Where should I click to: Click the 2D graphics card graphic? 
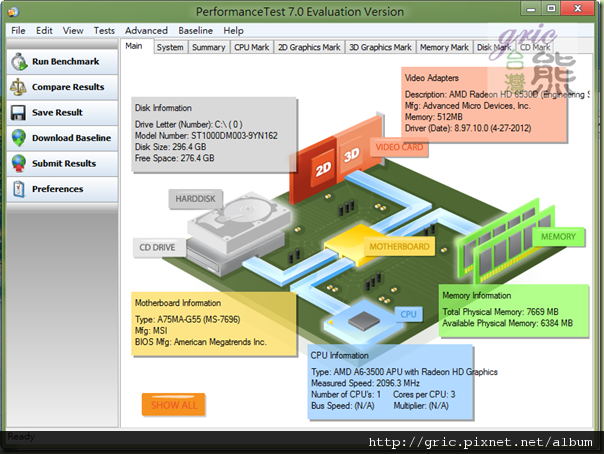[313, 169]
